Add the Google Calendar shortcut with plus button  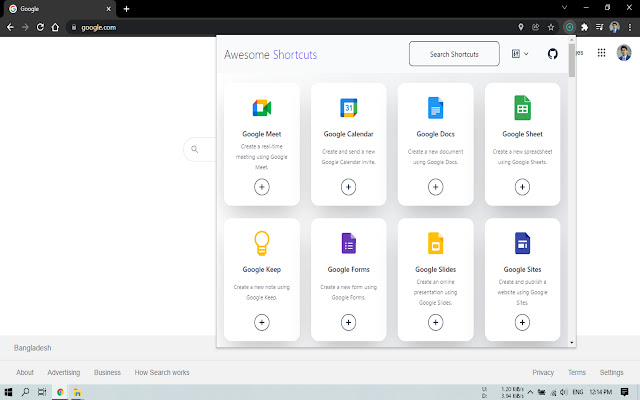[x=349, y=187]
